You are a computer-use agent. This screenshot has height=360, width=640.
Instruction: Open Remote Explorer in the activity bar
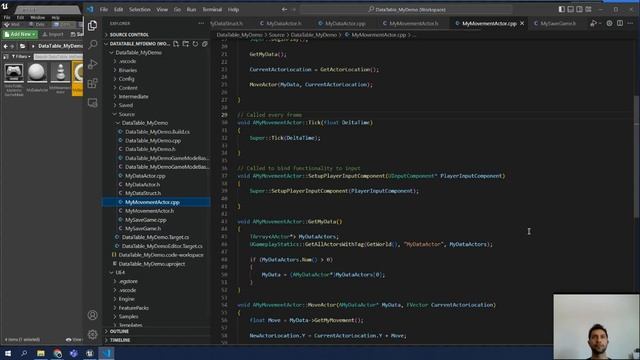pos(93,102)
